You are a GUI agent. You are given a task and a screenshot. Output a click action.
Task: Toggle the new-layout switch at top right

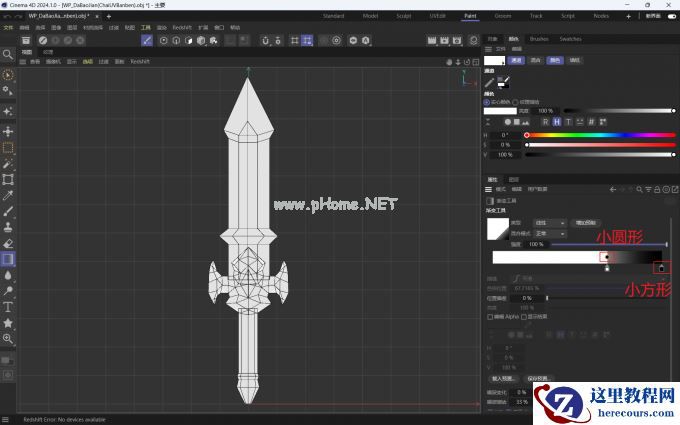[672, 16]
